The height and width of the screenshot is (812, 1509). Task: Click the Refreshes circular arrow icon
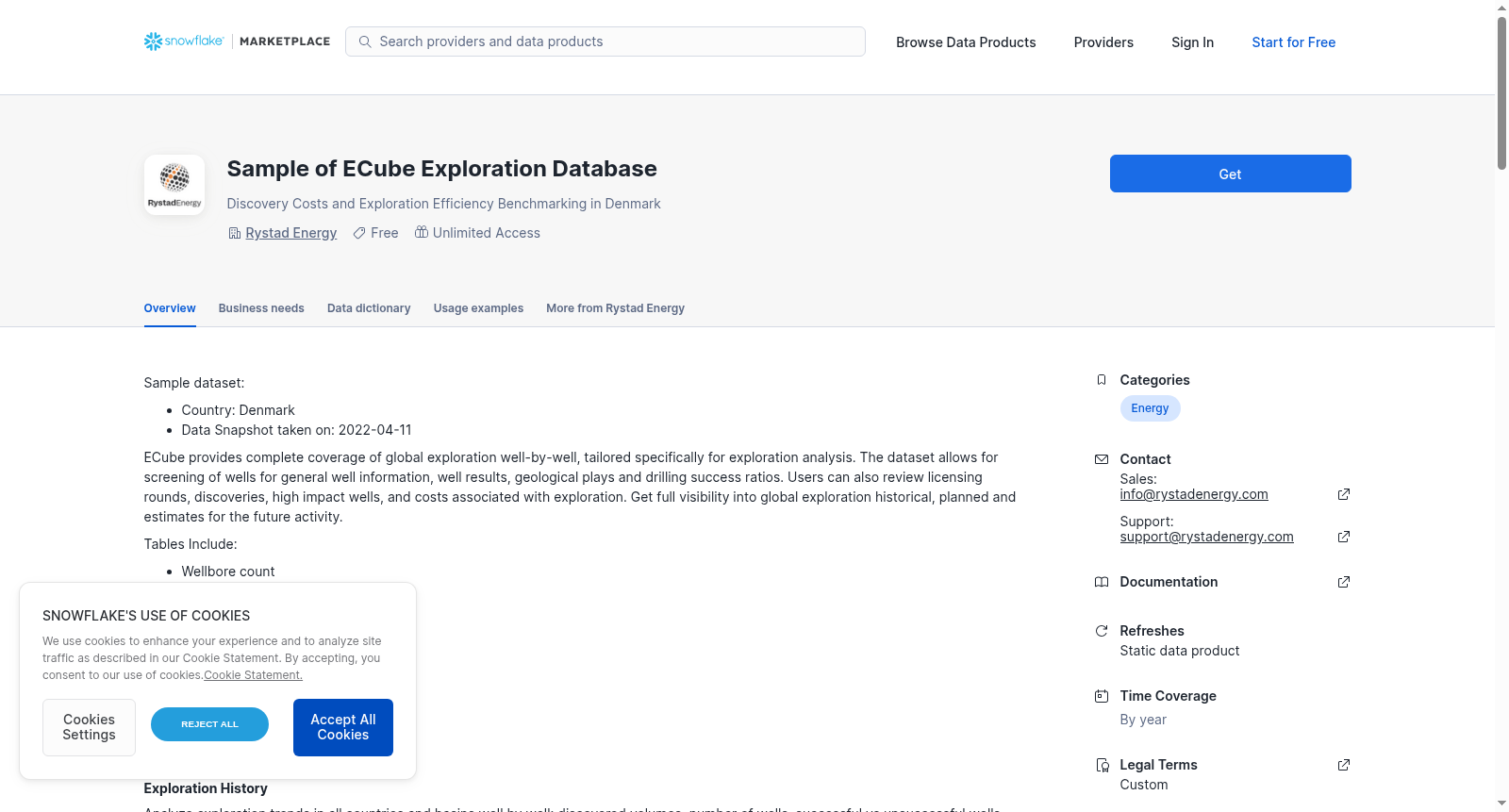[x=1101, y=631]
